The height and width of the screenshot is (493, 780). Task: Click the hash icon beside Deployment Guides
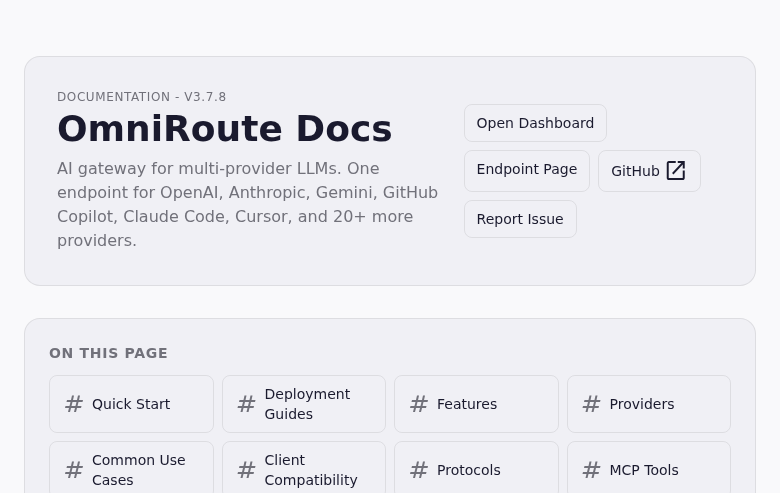[x=246, y=404]
